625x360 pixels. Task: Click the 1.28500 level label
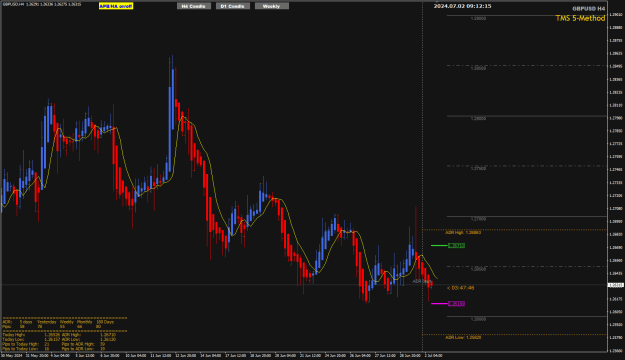[x=478, y=69]
